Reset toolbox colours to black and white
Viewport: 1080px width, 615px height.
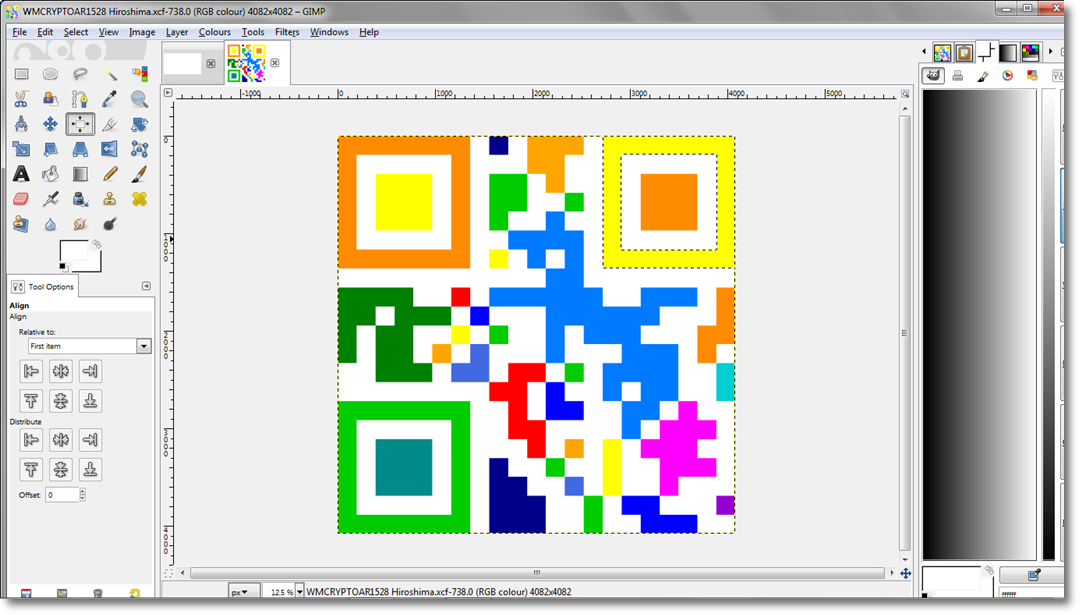tap(63, 267)
